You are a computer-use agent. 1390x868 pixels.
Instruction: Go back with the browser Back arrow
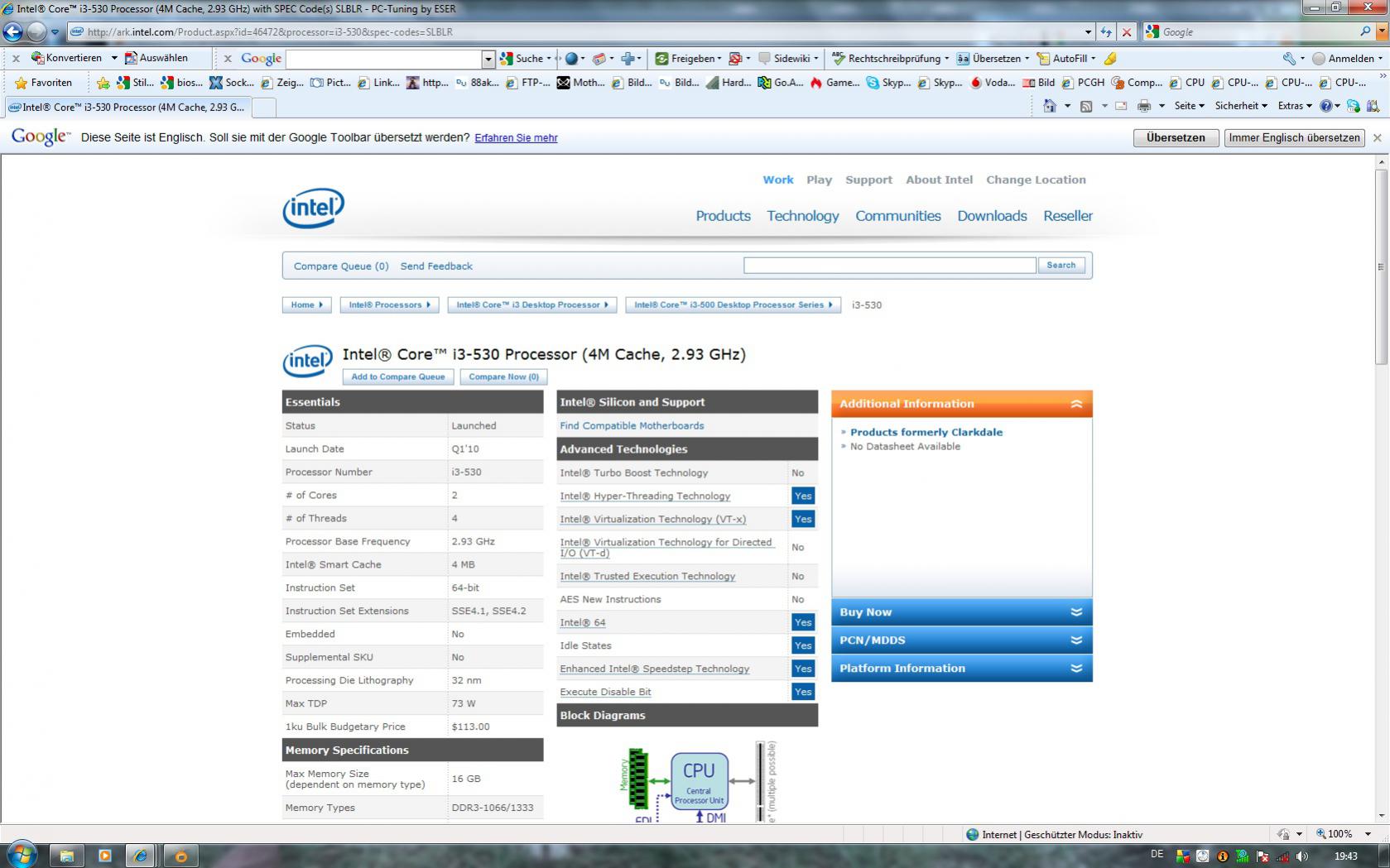12,31
